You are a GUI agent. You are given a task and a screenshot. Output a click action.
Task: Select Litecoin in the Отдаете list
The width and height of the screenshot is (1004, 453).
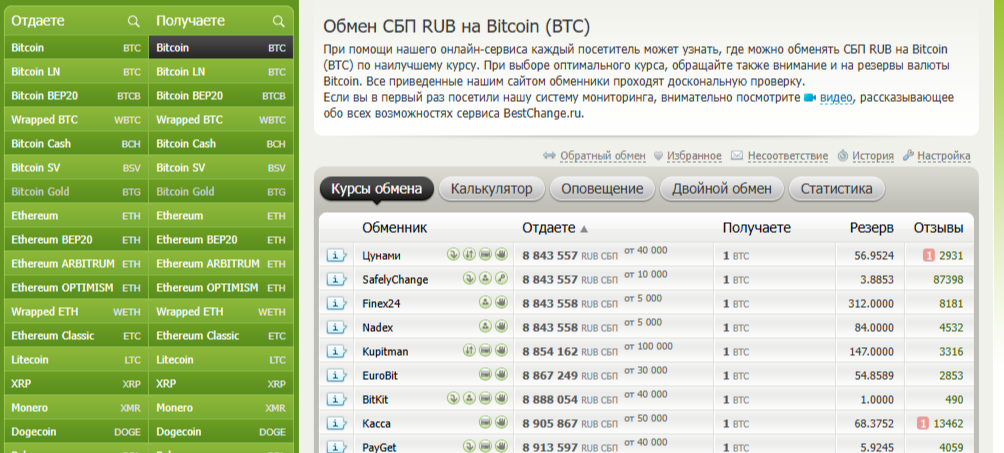pos(77,360)
